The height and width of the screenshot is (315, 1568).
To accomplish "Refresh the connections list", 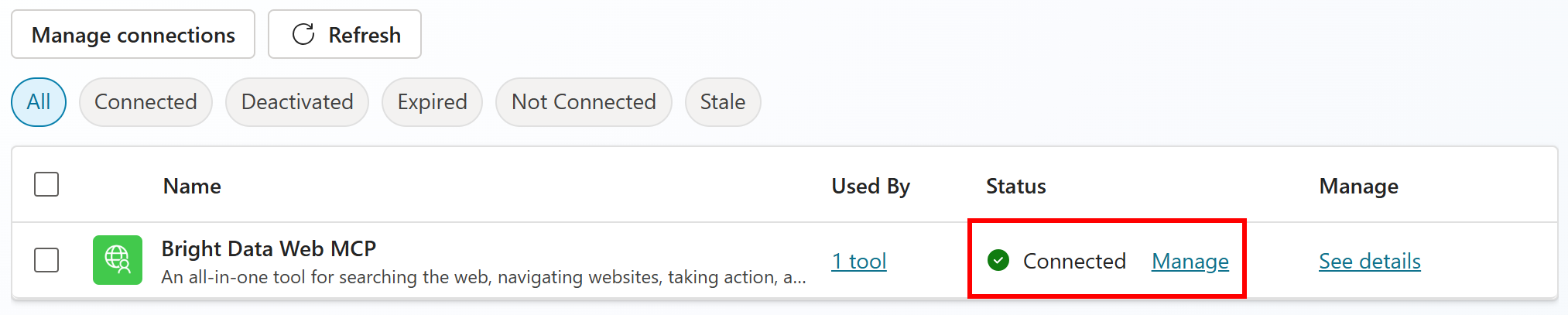I will pos(345,35).
